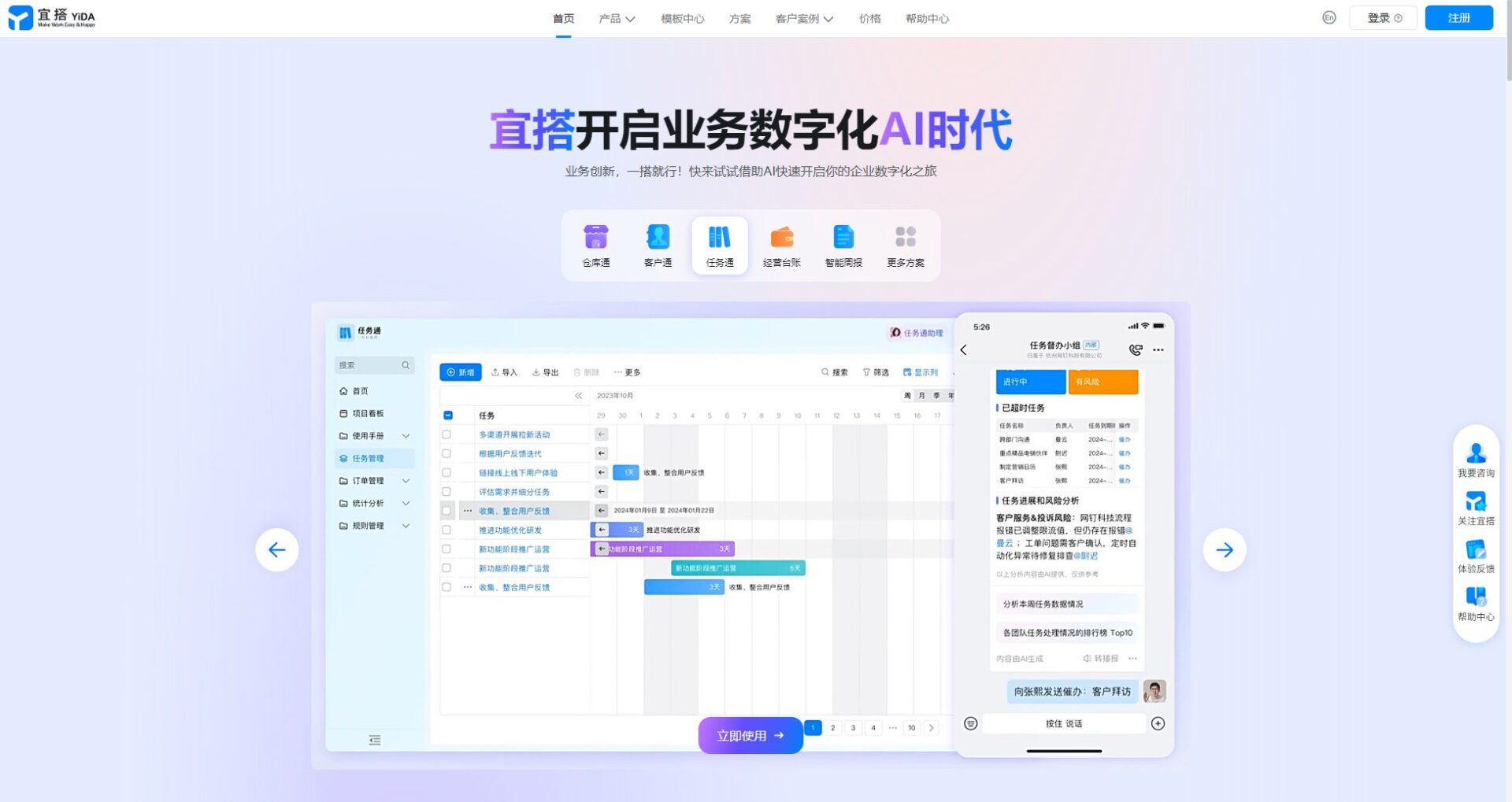Image resolution: width=1512 pixels, height=802 pixels.
Task: Click 新增 to add a new task
Action: tap(460, 371)
